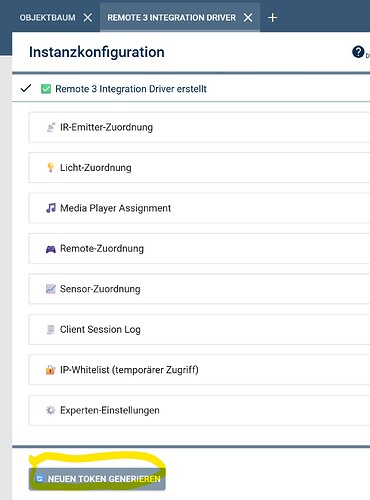Close the REMOTE 3 INTEGRATION DRIVER tab

(248, 17)
